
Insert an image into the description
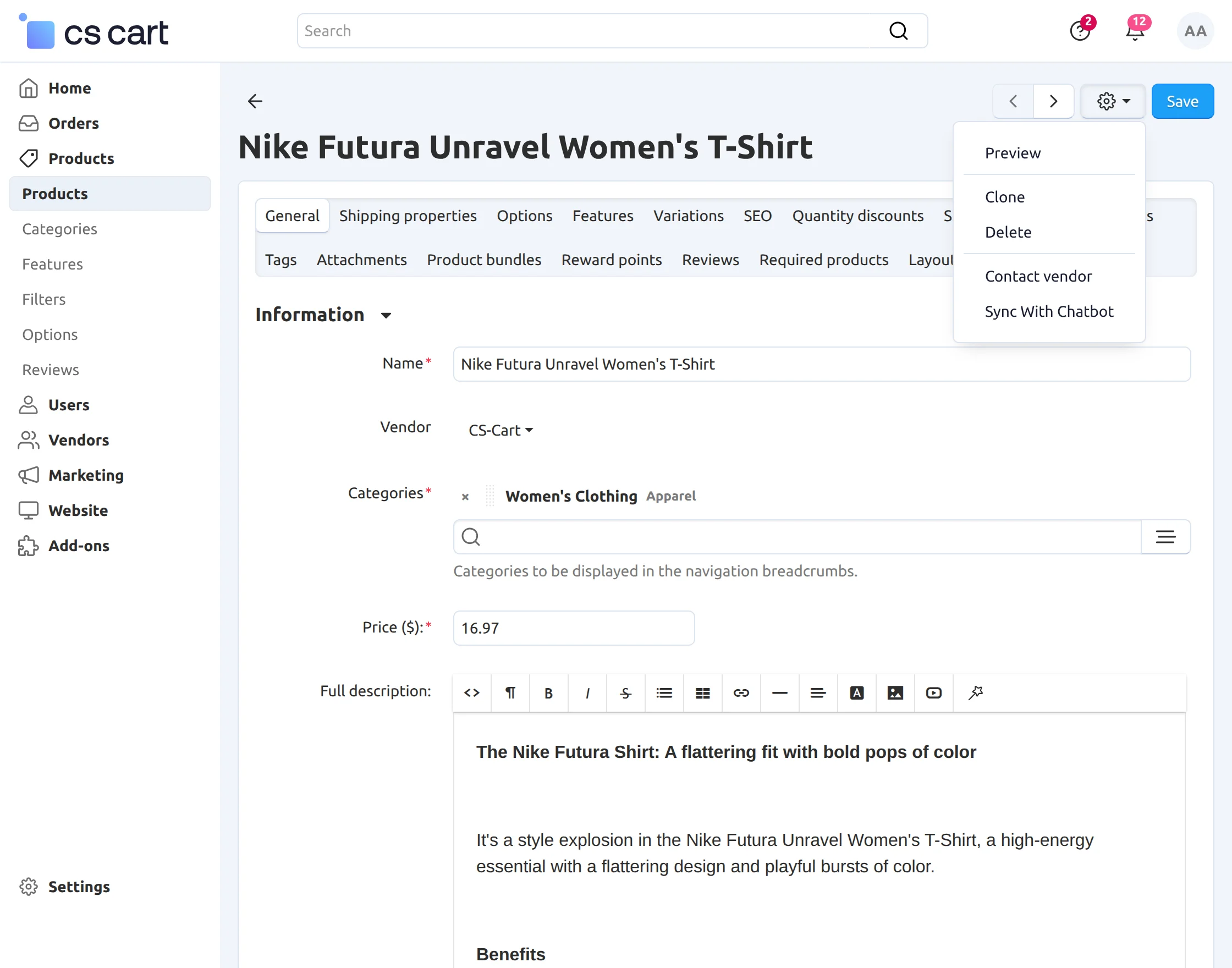pos(895,692)
